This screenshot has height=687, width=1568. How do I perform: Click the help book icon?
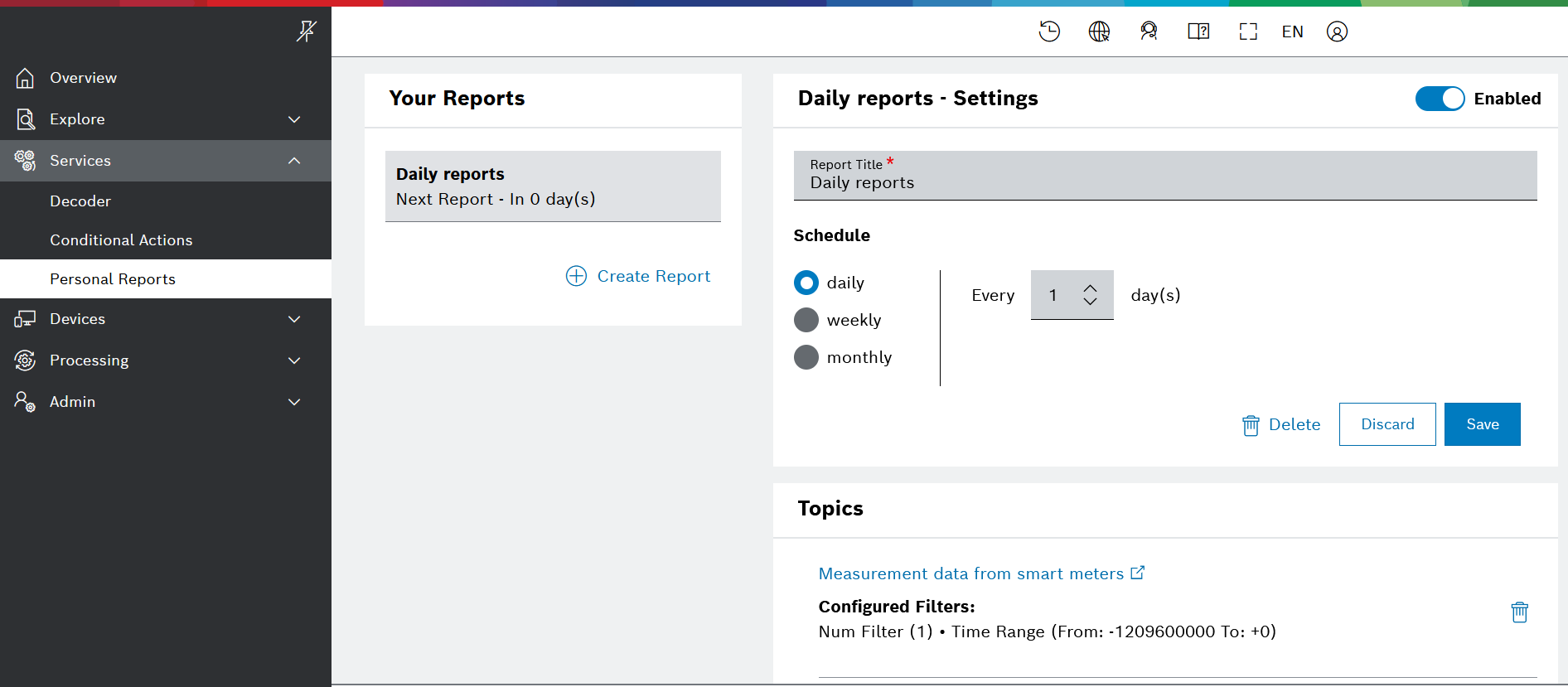coord(1198,31)
